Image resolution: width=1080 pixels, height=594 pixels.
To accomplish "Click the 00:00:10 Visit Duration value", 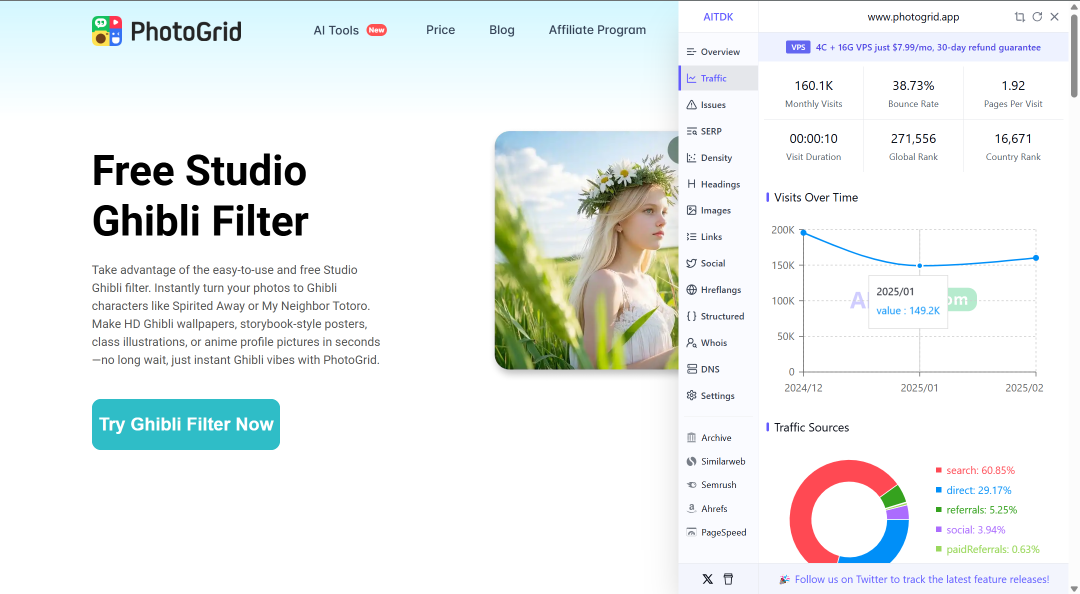I will point(813,139).
